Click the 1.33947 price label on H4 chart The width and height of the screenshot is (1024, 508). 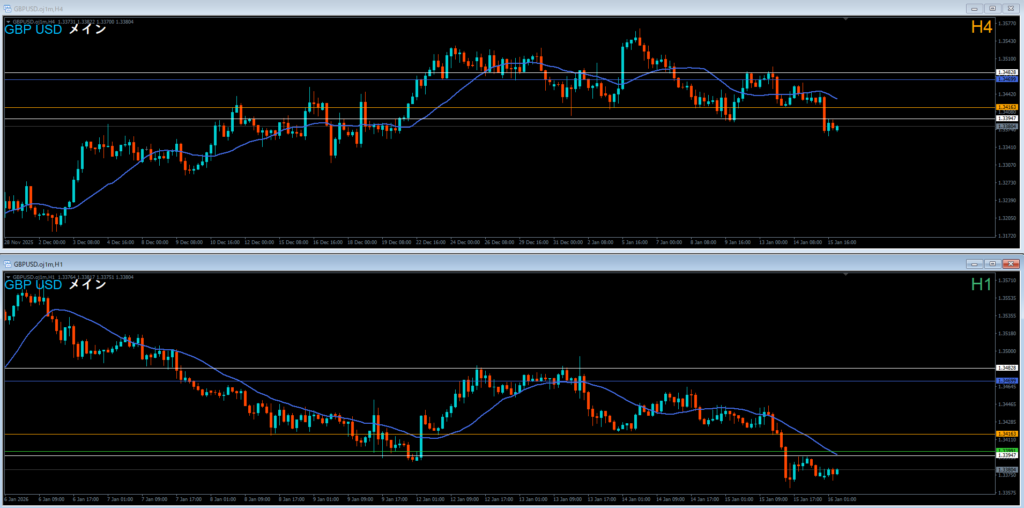tap(1007, 118)
